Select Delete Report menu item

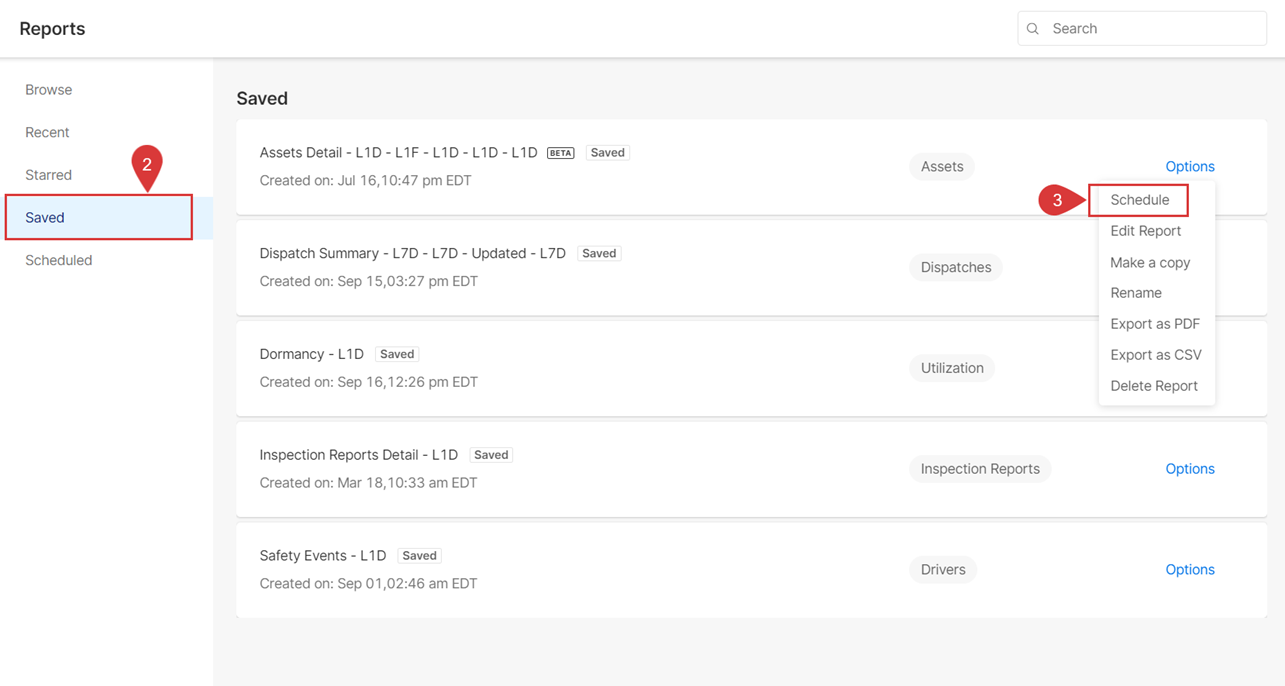1153,386
